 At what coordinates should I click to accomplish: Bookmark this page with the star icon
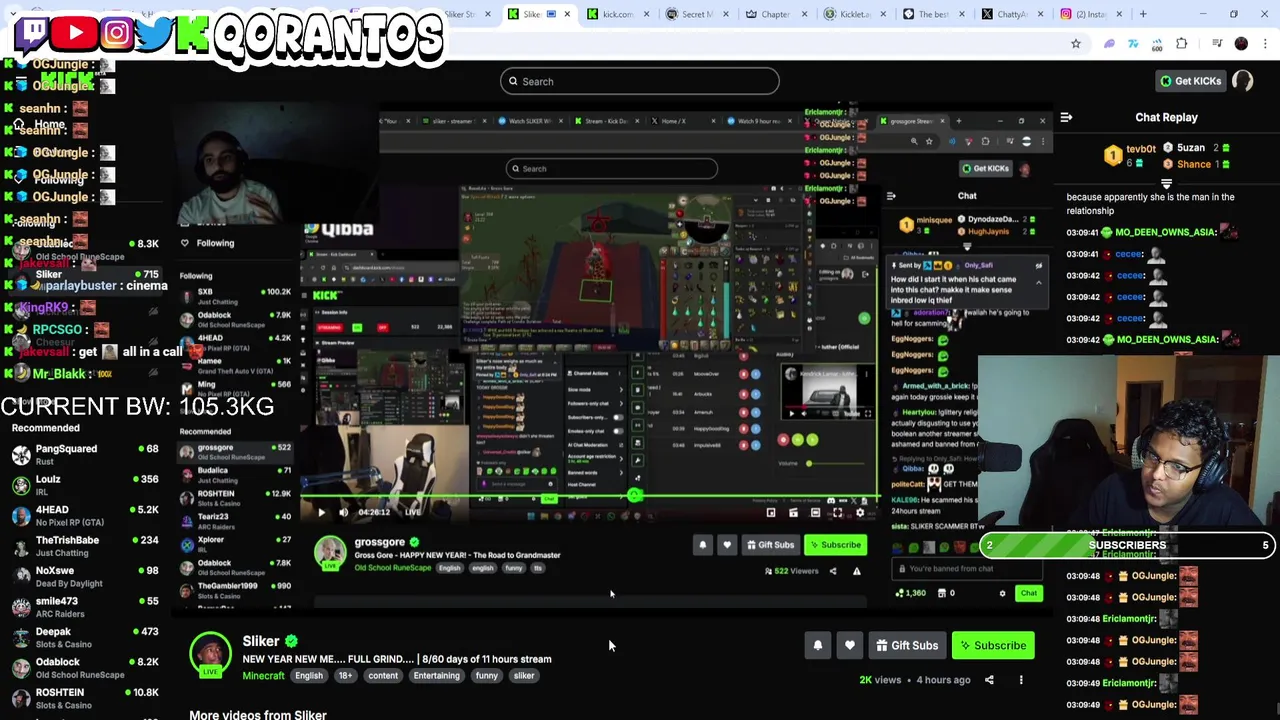click(1076, 44)
